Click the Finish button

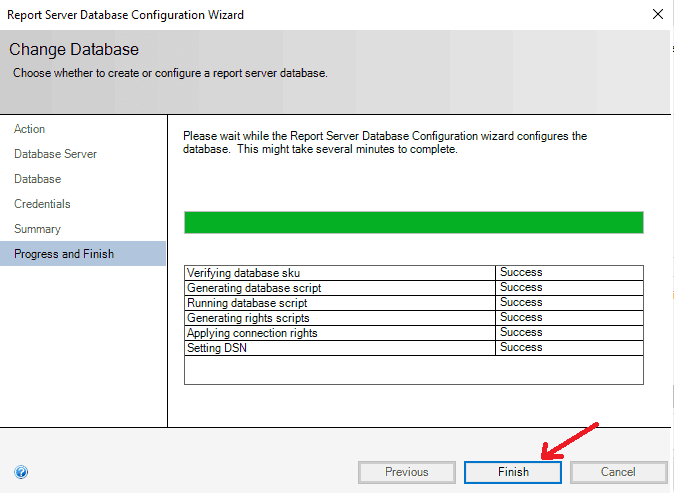pyautogui.click(x=512, y=472)
